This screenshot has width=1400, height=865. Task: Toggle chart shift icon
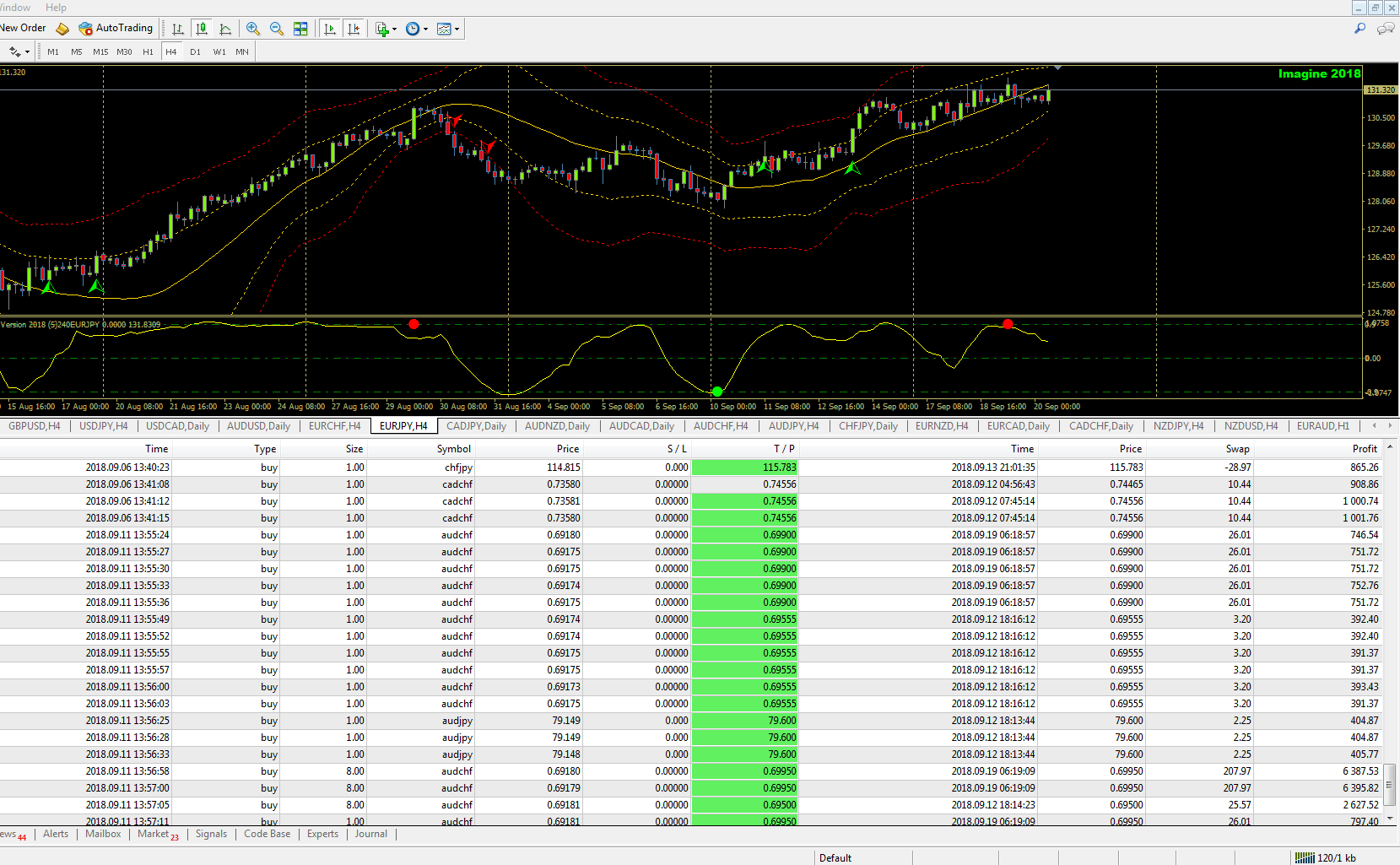354,29
